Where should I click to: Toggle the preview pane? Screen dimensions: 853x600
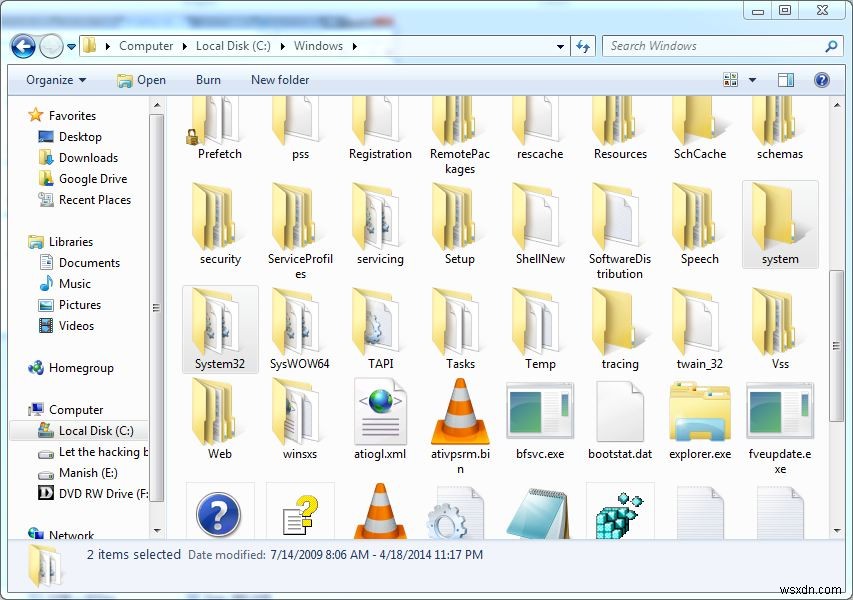coord(786,80)
